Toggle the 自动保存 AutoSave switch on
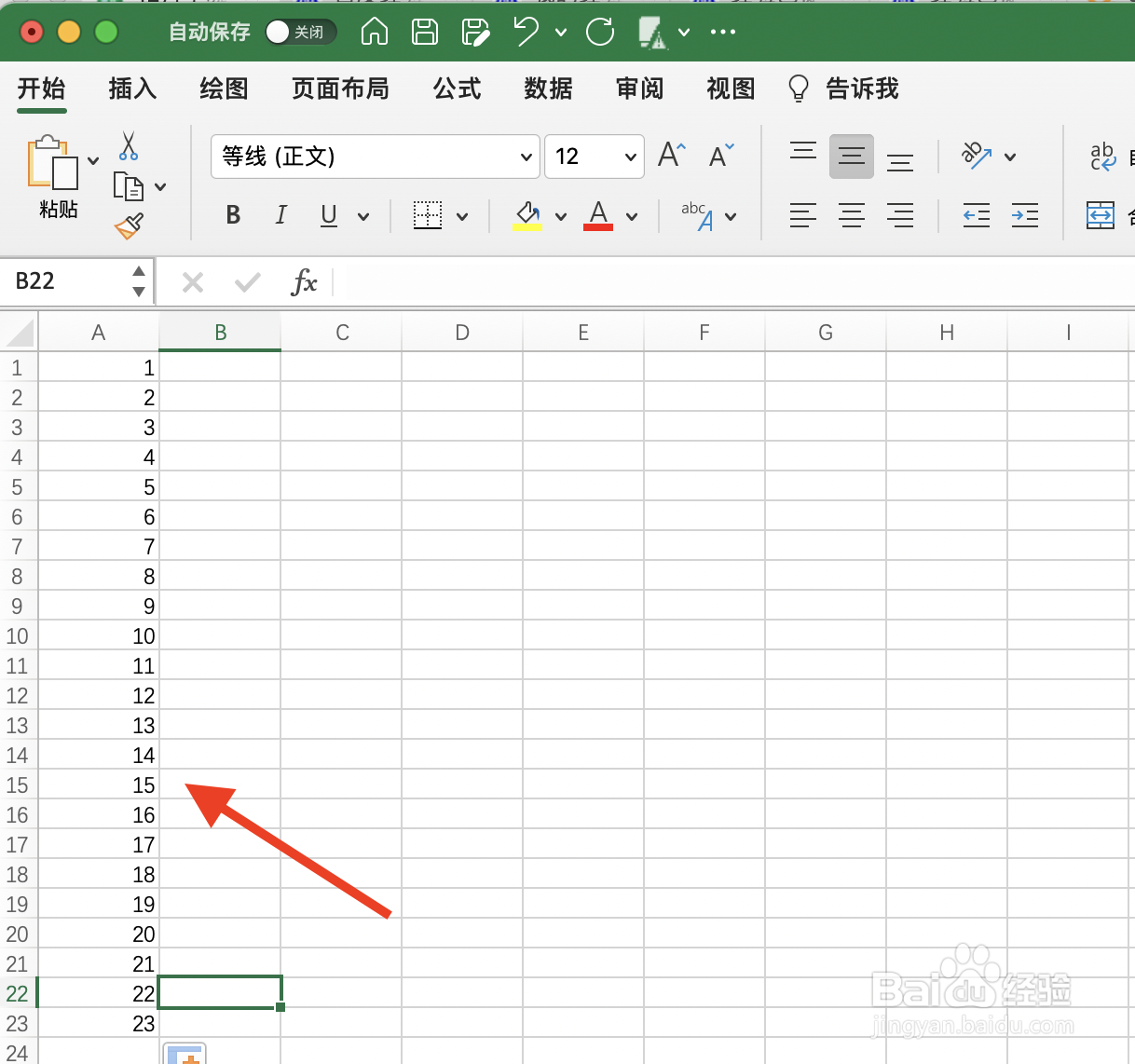Viewport: 1135px width, 1064px height. 300,31
